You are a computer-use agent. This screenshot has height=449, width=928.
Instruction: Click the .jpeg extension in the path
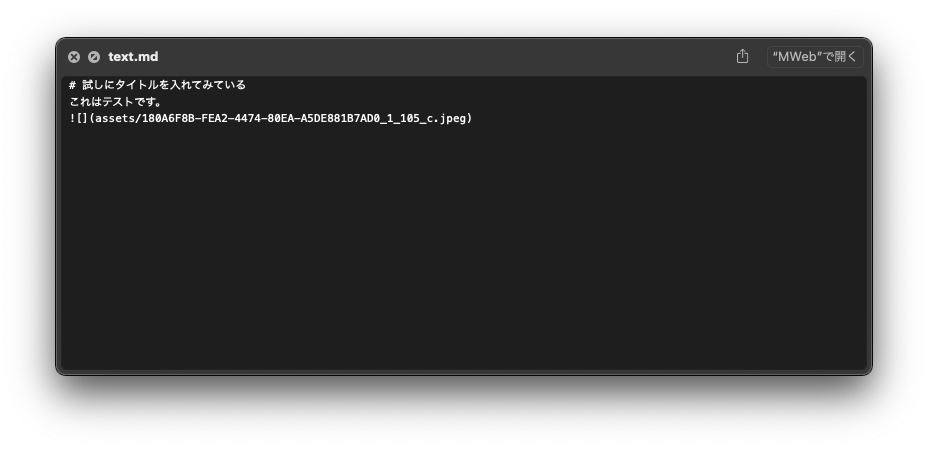(452, 118)
